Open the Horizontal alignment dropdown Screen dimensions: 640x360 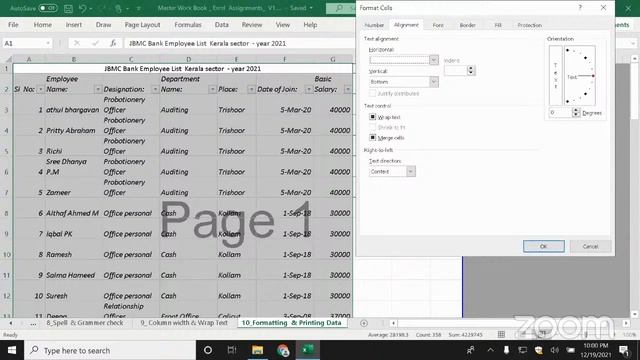tap(433, 60)
